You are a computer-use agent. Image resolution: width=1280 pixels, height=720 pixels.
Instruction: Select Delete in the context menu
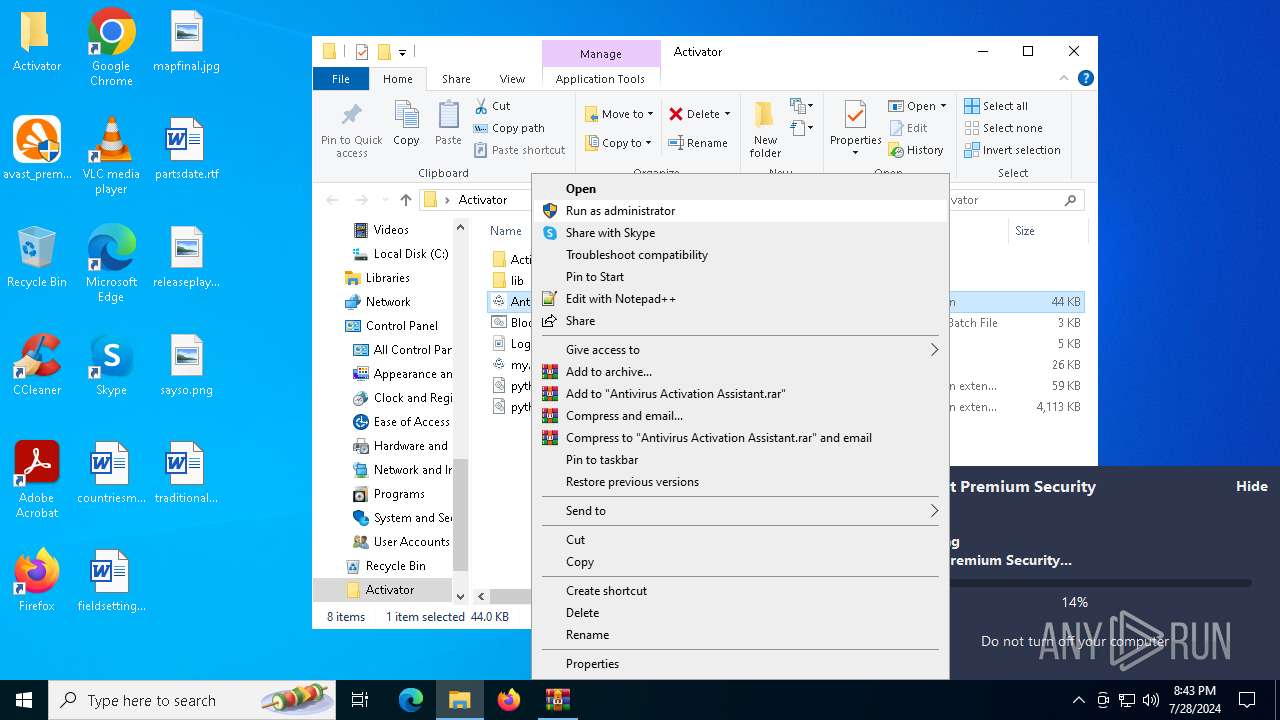point(740,613)
